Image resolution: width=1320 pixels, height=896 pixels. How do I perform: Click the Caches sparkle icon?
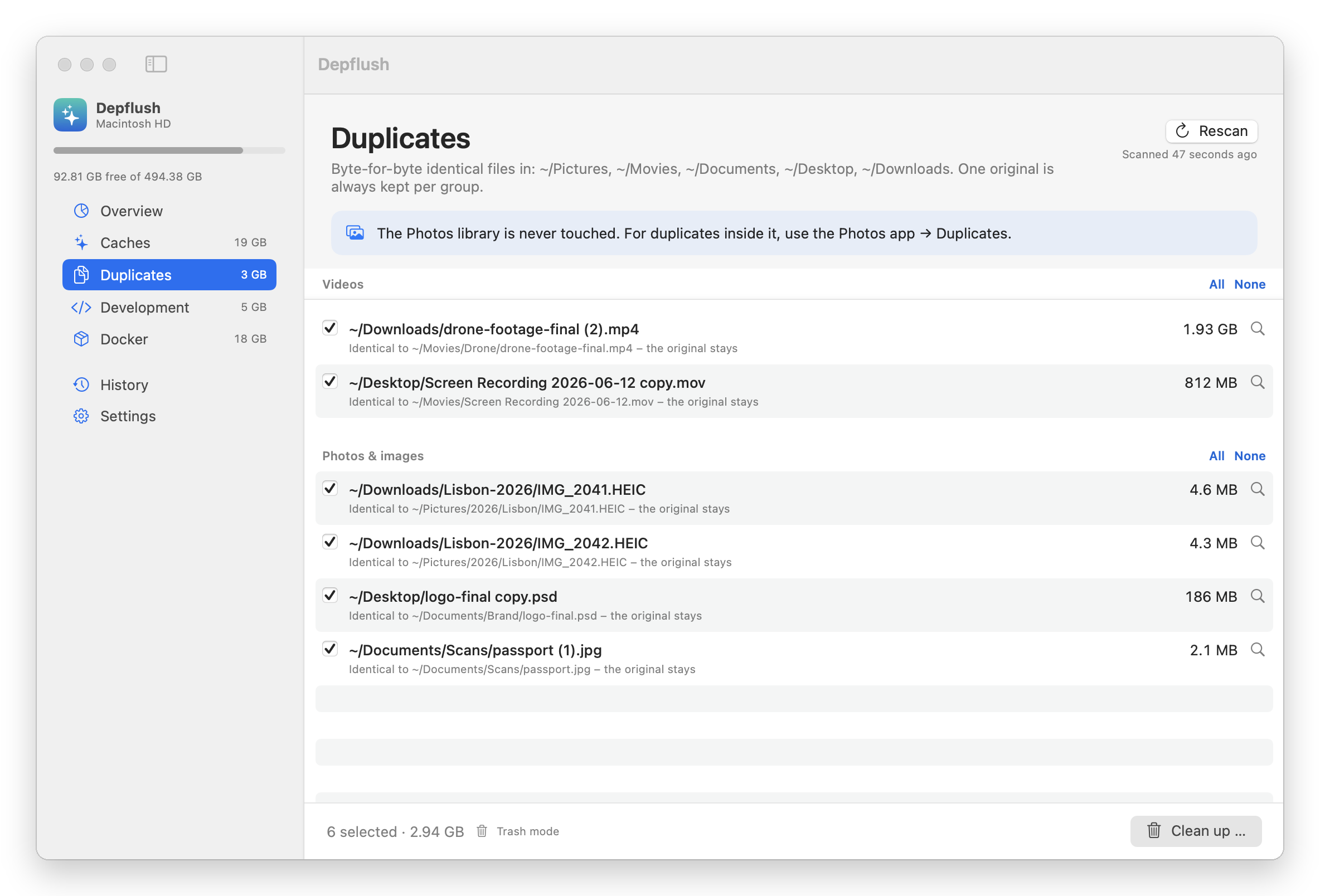pyautogui.click(x=81, y=243)
